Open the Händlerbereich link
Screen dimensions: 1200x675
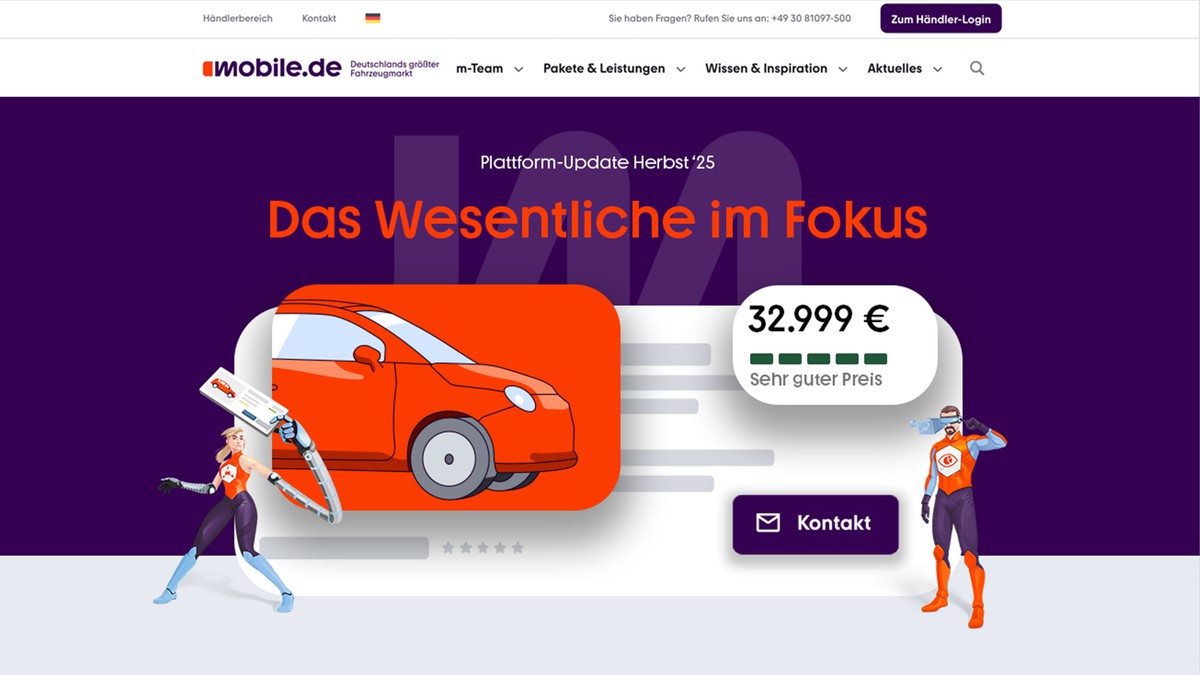[x=238, y=18]
